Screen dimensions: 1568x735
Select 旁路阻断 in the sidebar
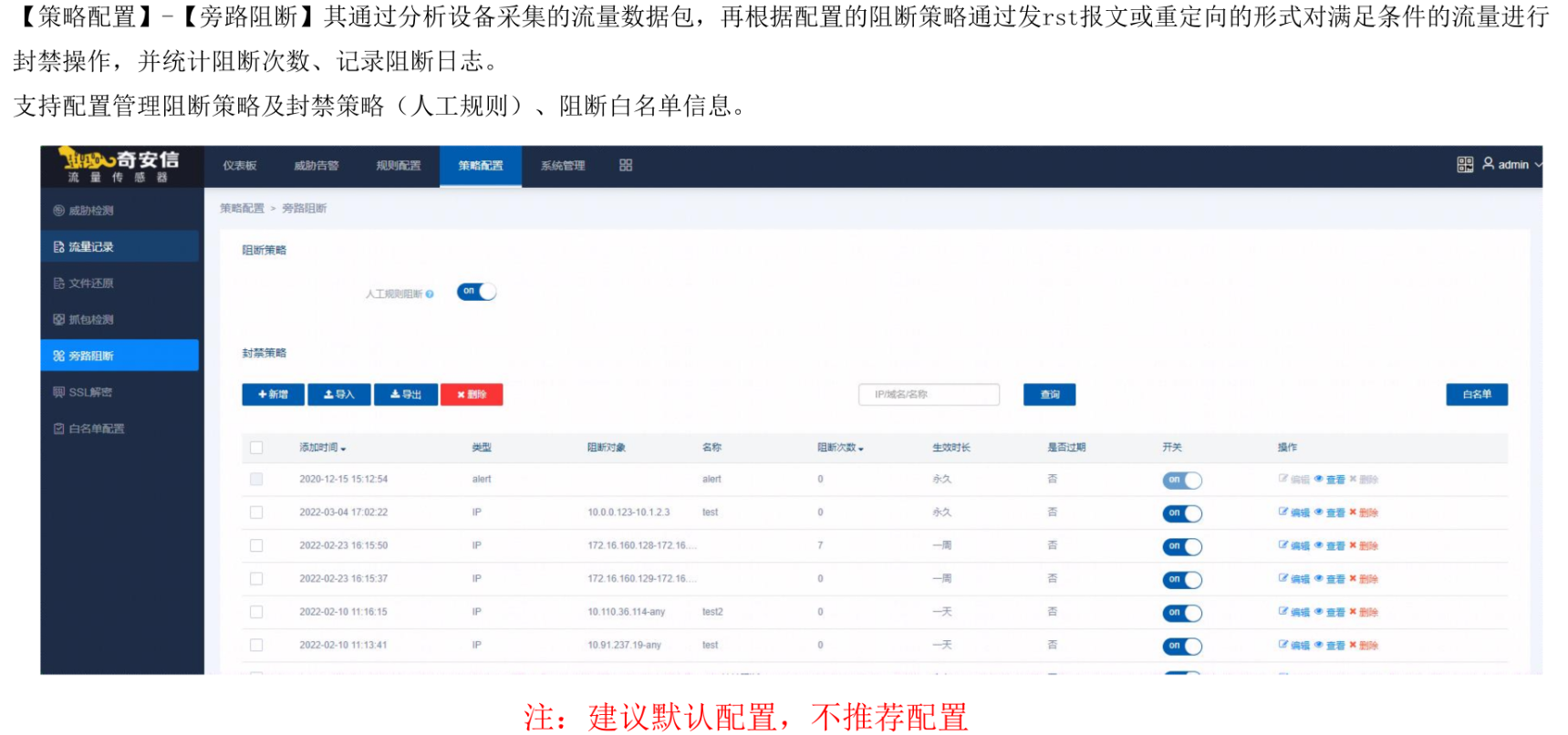pos(119,356)
